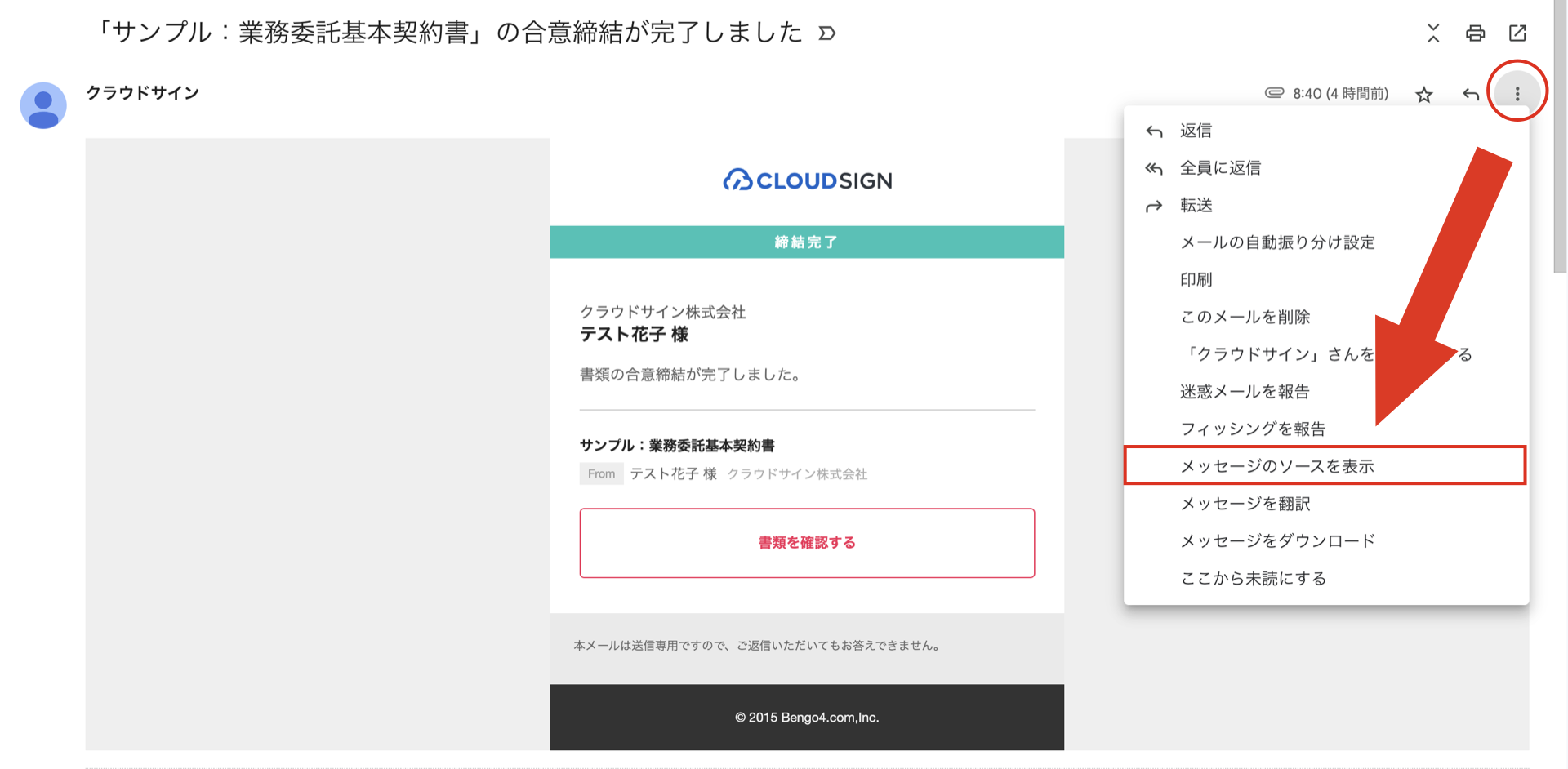Click the sender avatar icon
Screen dimensions: 1568x769
tap(43, 105)
